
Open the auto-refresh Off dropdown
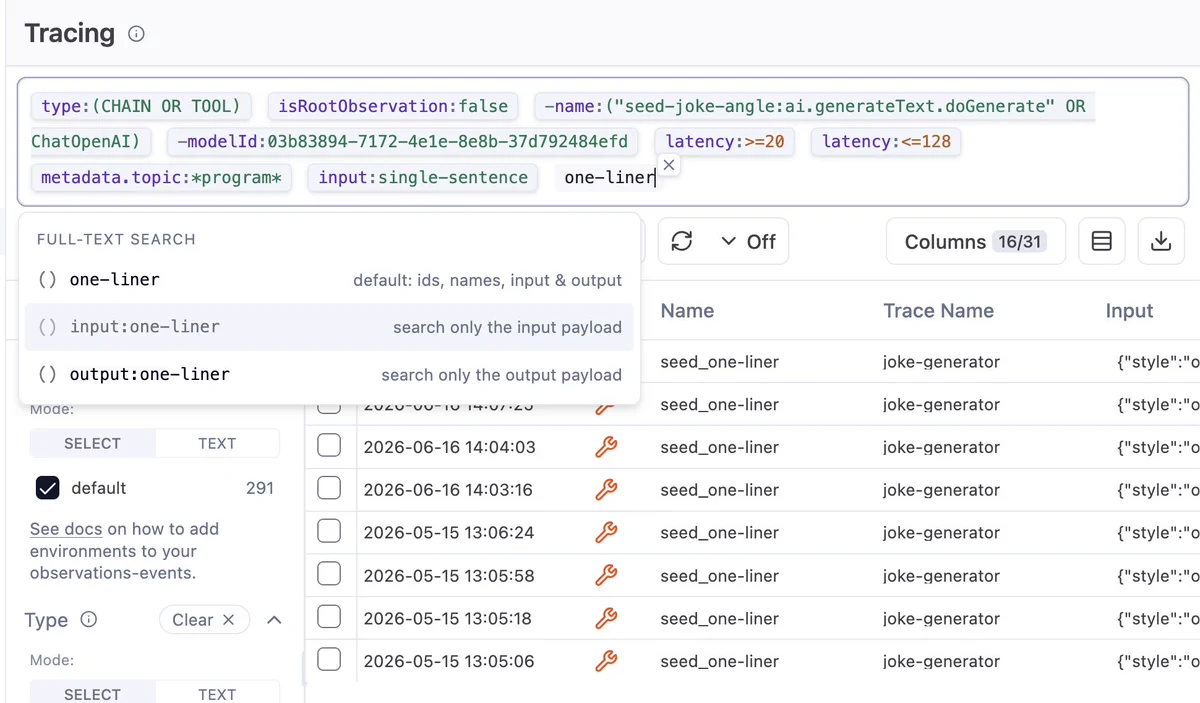[748, 241]
